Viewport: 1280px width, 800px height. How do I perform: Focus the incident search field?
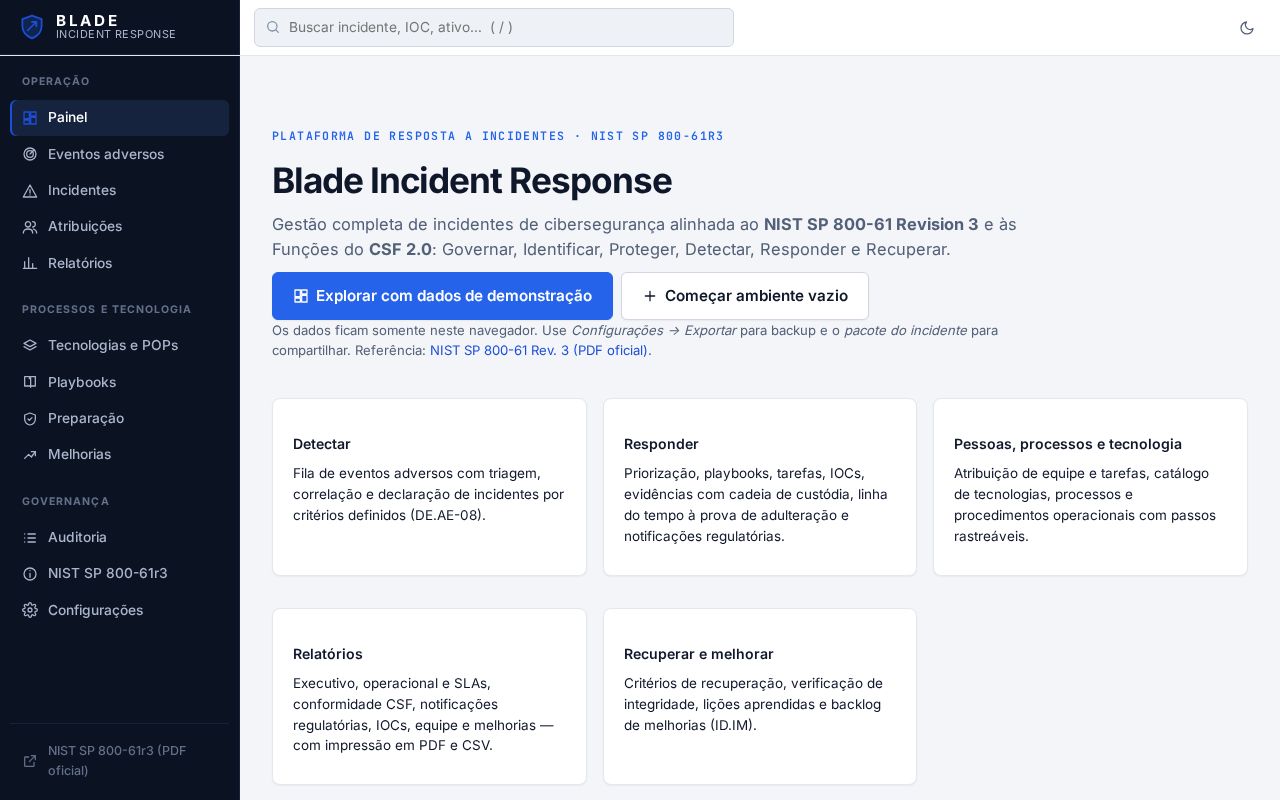coord(494,27)
